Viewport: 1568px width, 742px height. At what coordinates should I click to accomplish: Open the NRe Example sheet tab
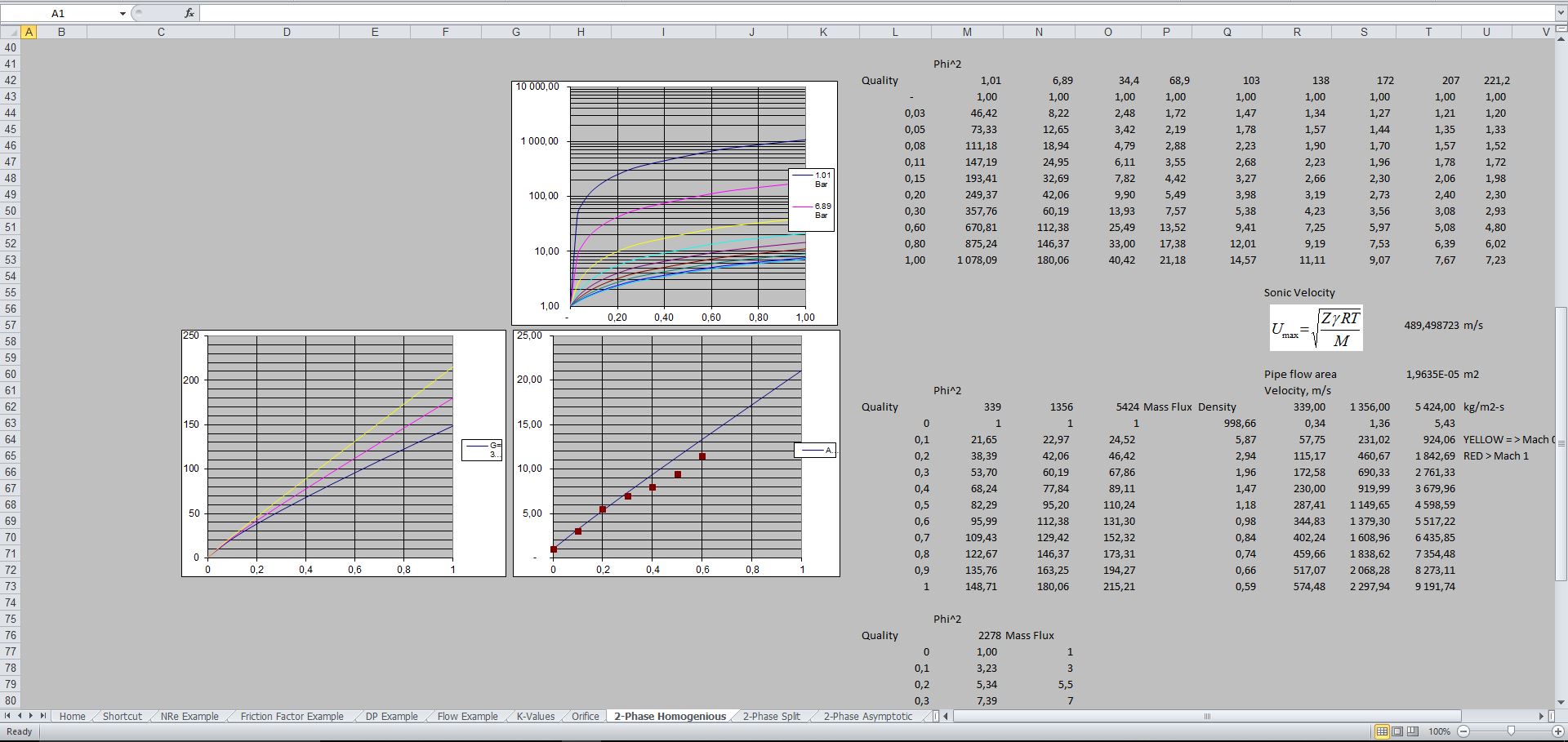189,716
